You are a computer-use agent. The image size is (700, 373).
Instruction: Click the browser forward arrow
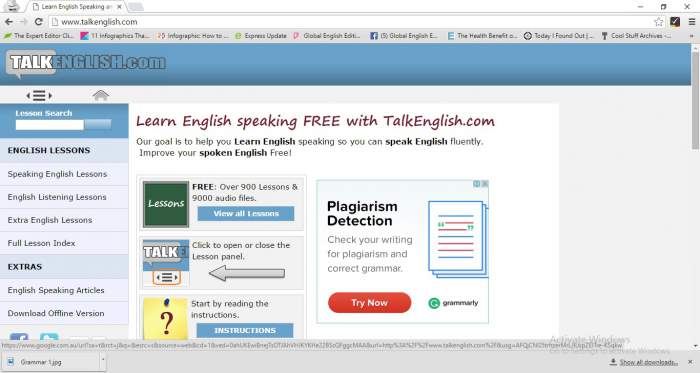[x=23, y=22]
